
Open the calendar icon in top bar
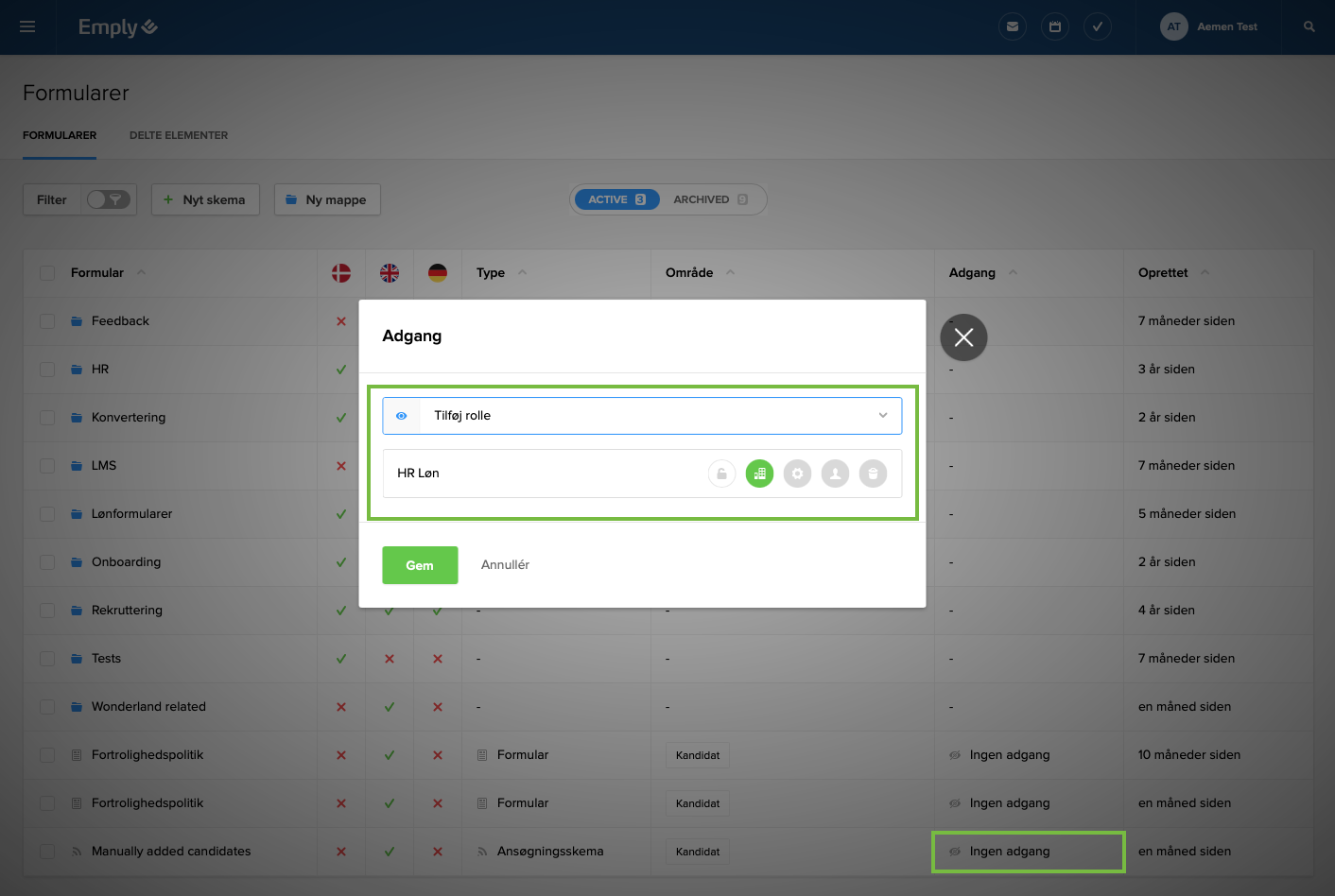tap(1055, 26)
